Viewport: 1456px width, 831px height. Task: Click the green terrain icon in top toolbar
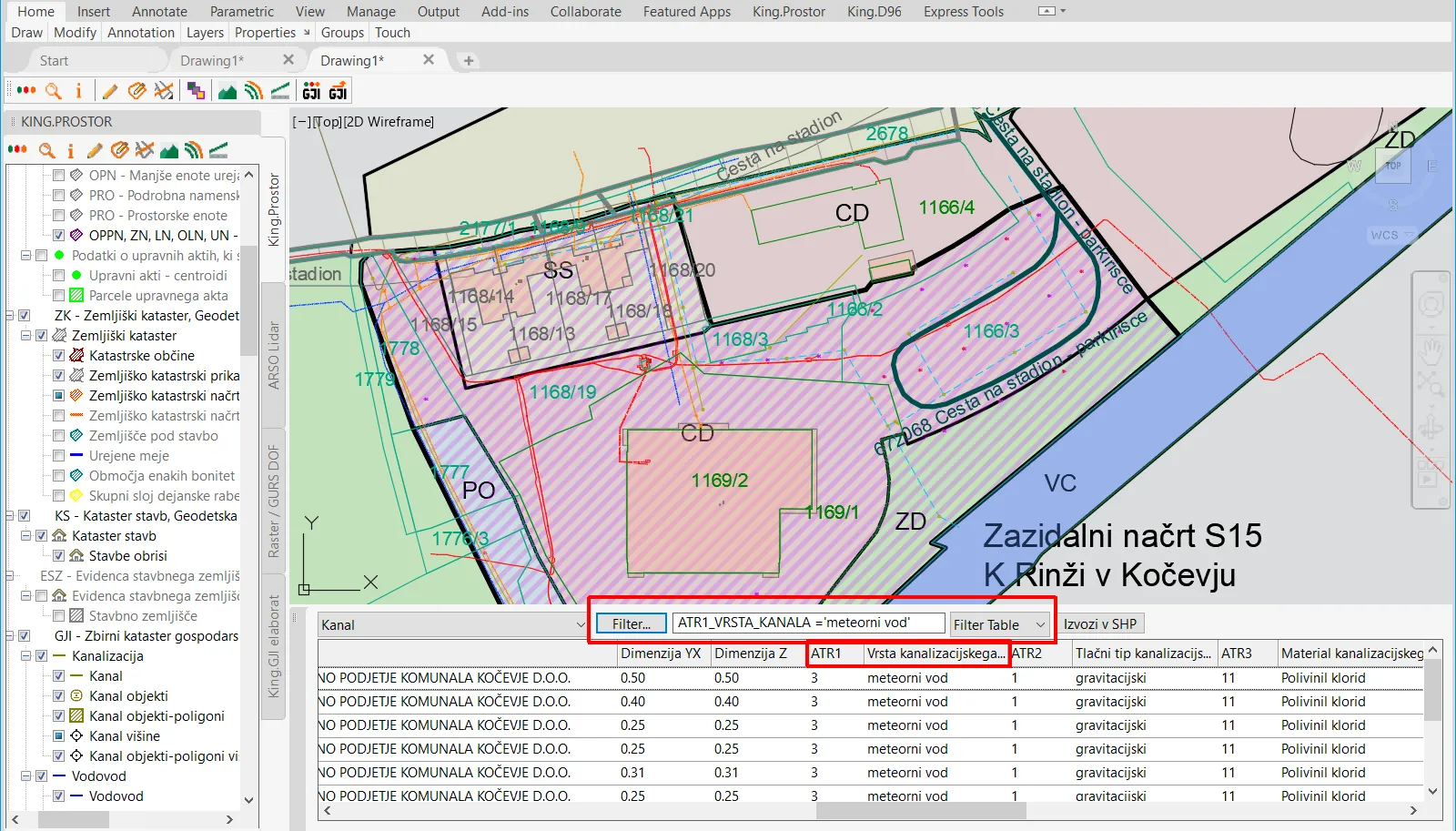227,91
